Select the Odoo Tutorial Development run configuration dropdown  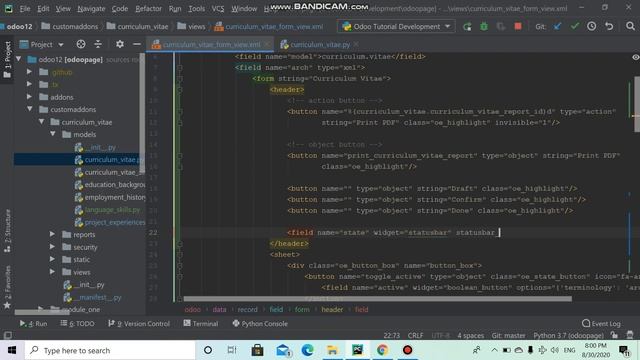click(x=396, y=27)
